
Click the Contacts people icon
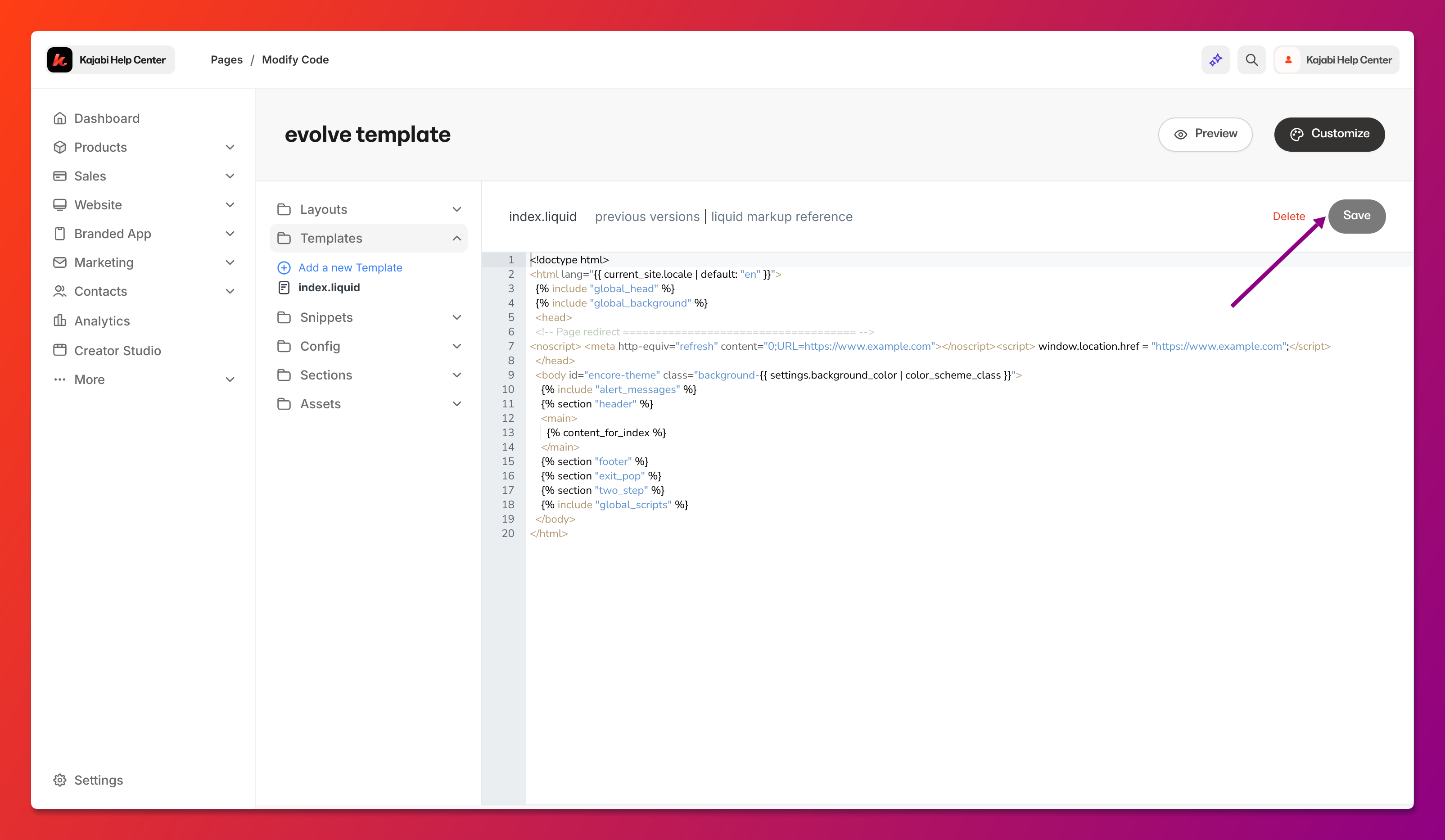(x=59, y=291)
